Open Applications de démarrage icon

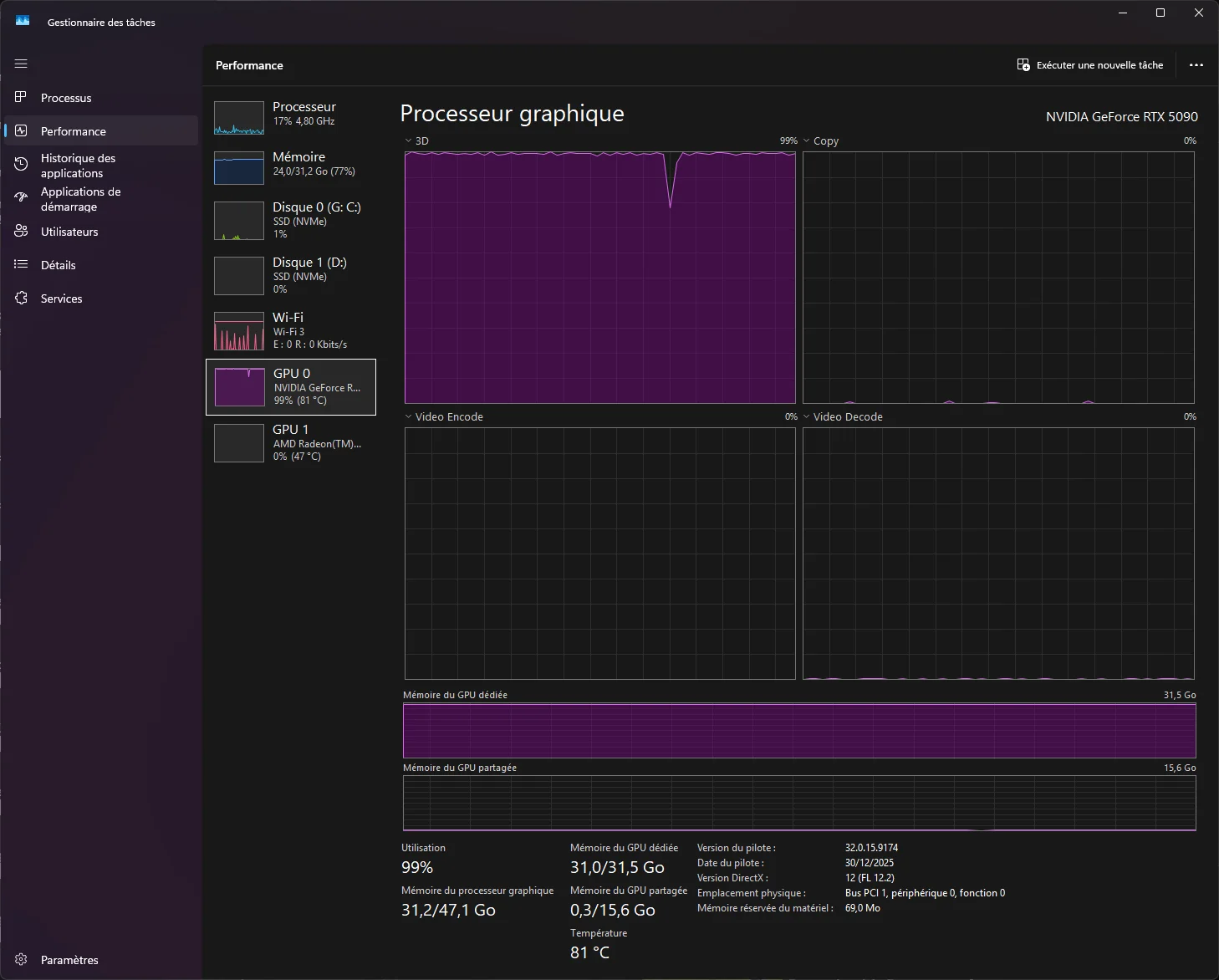(x=21, y=198)
